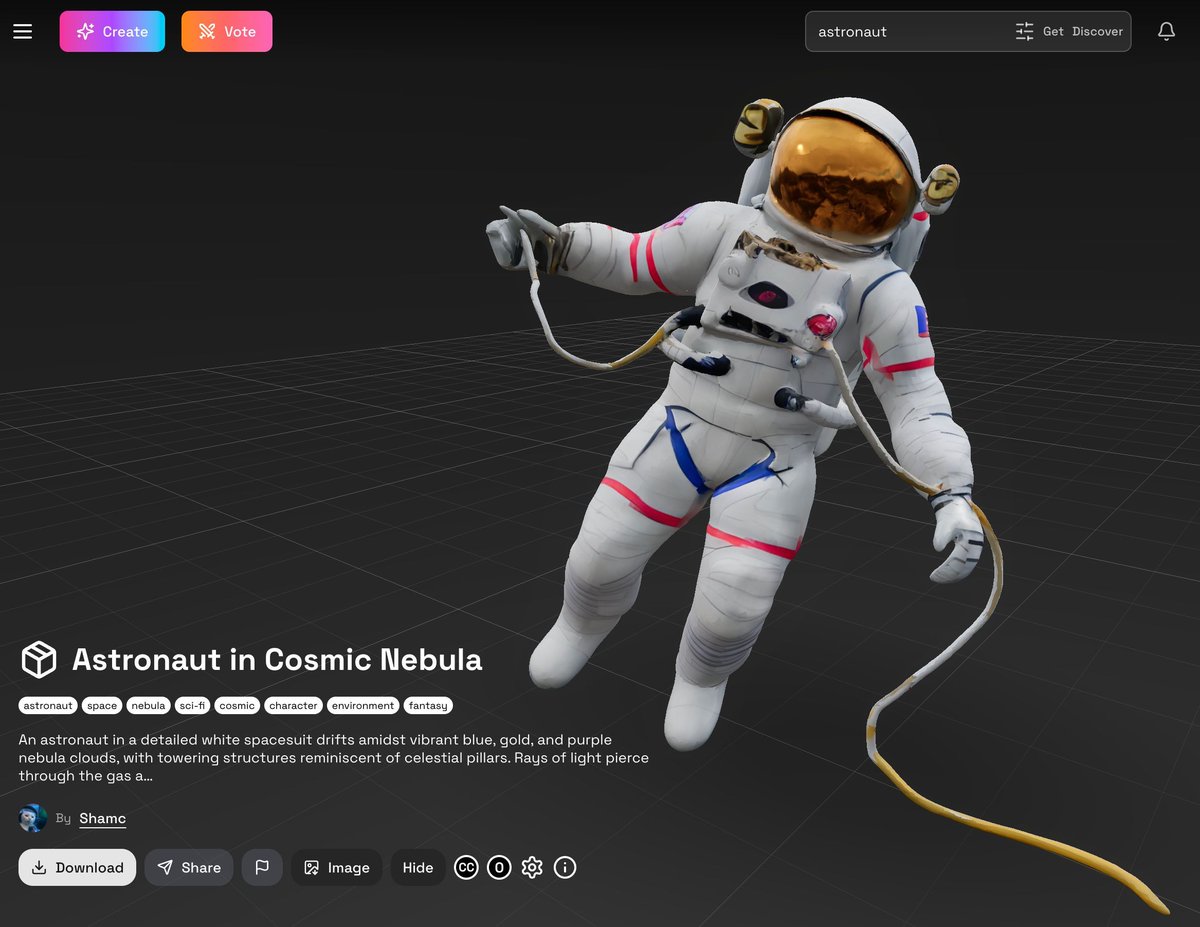The image size is (1200, 927).
Task: Open the Creative Commons CC license icon
Action: (x=466, y=867)
